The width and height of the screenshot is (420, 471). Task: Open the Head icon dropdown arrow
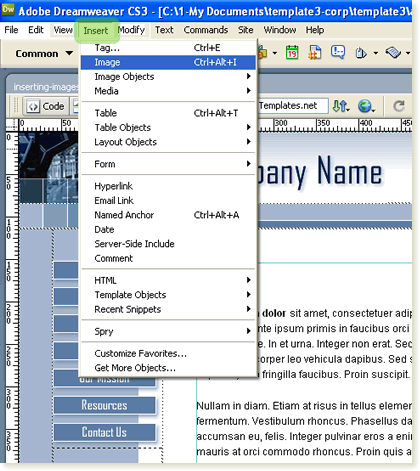coord(376,53)
